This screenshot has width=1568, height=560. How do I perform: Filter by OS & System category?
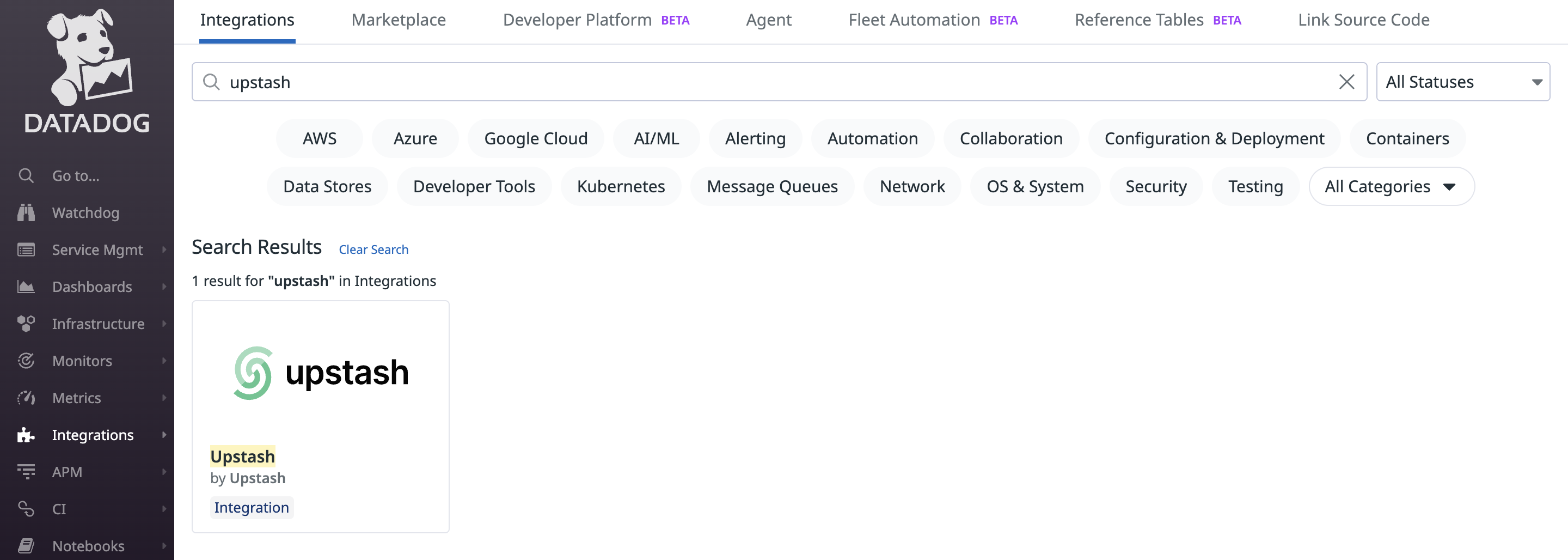coord(1035,186)
